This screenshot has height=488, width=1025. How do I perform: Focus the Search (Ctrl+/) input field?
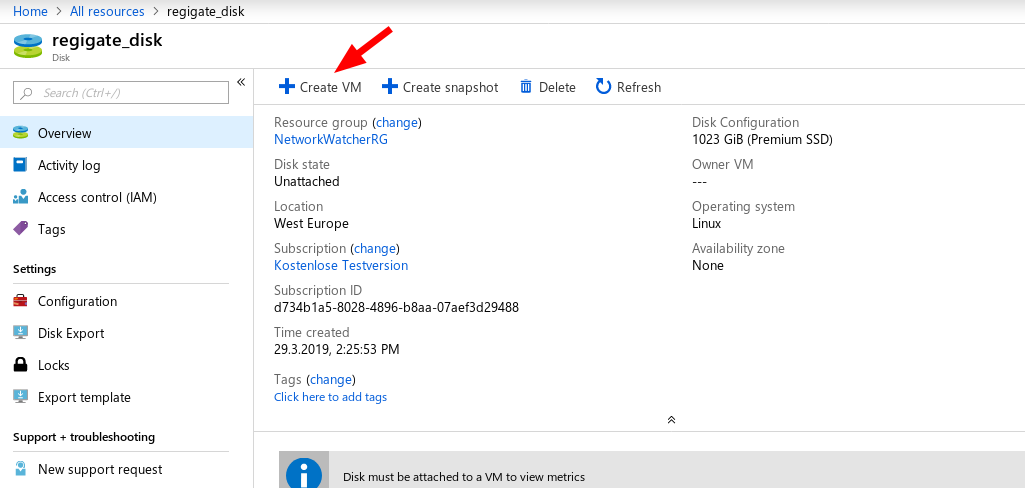coord(121,93)
